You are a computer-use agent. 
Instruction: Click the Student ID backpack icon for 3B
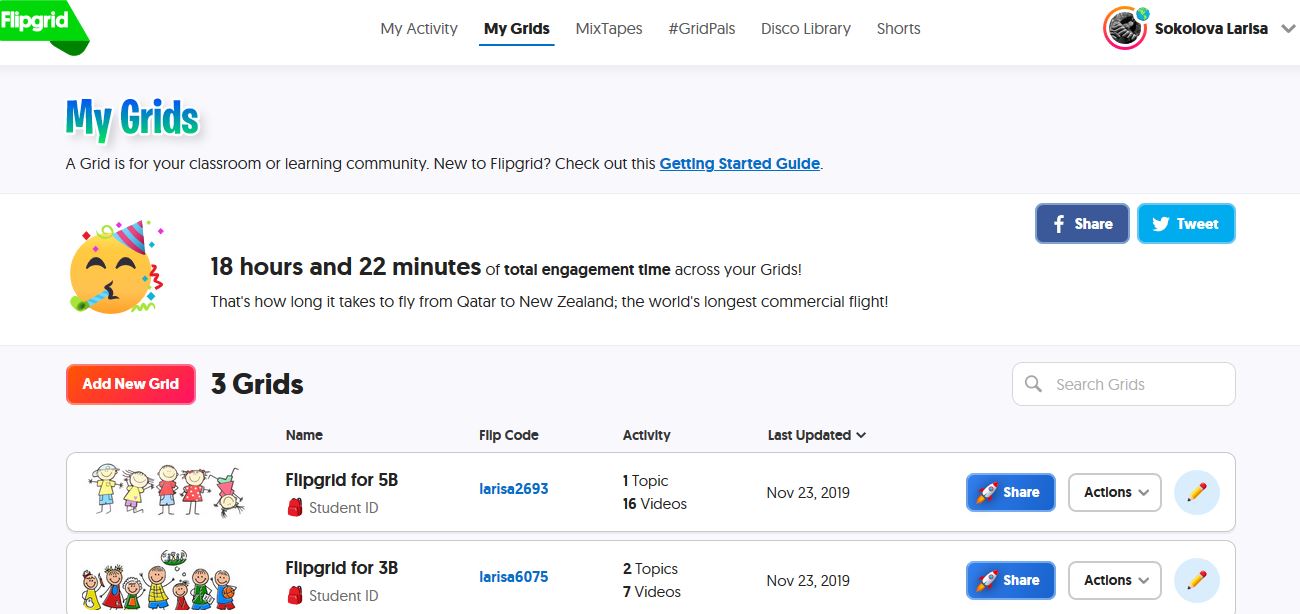[295, 596]
